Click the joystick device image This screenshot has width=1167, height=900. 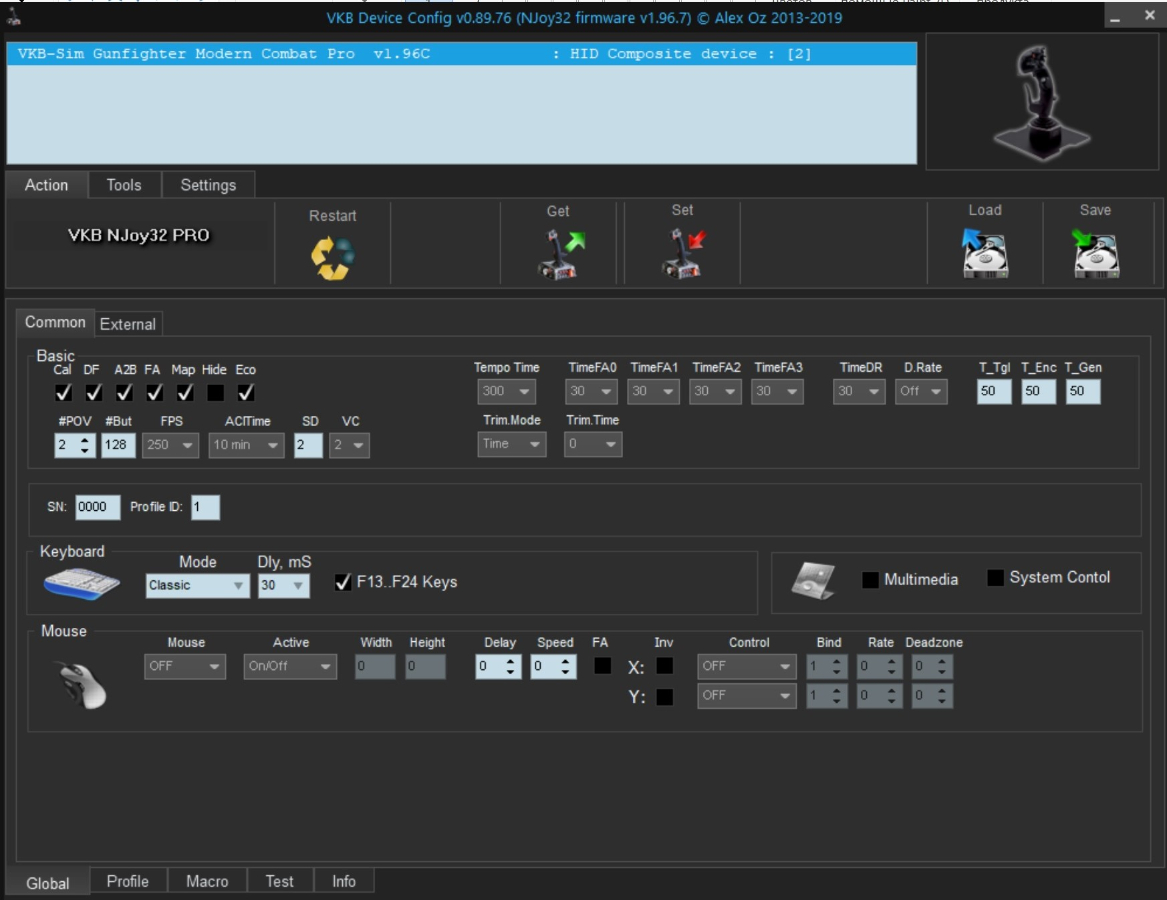1042,103
